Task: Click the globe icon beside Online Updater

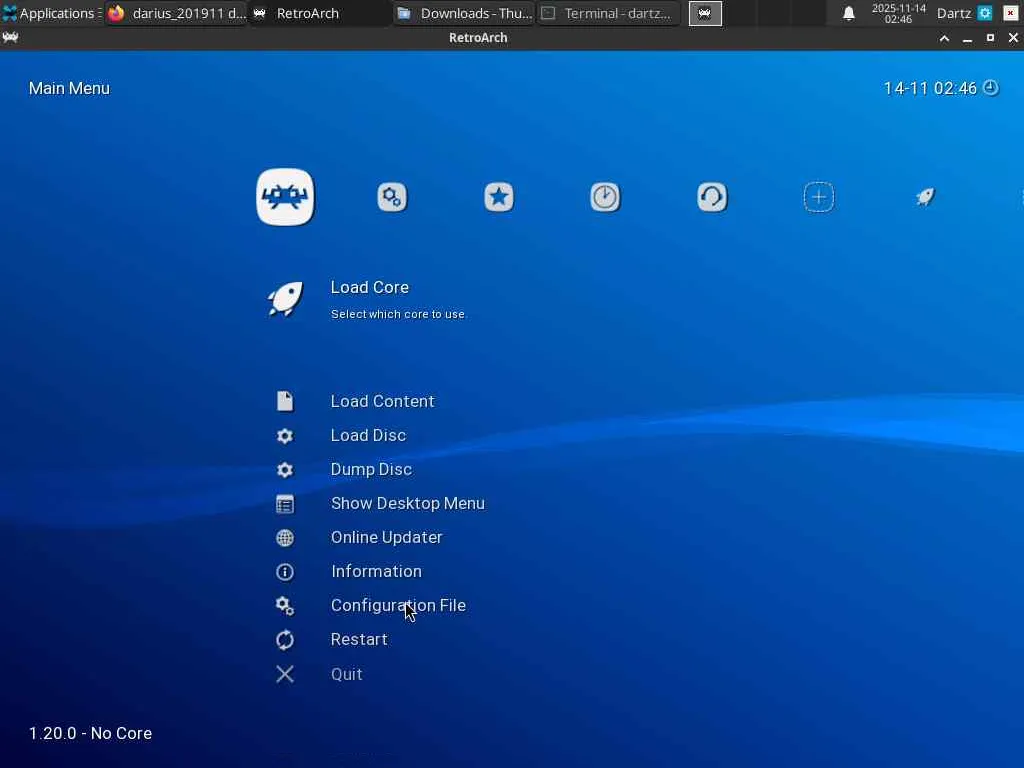Action: (x=285, y=537)
